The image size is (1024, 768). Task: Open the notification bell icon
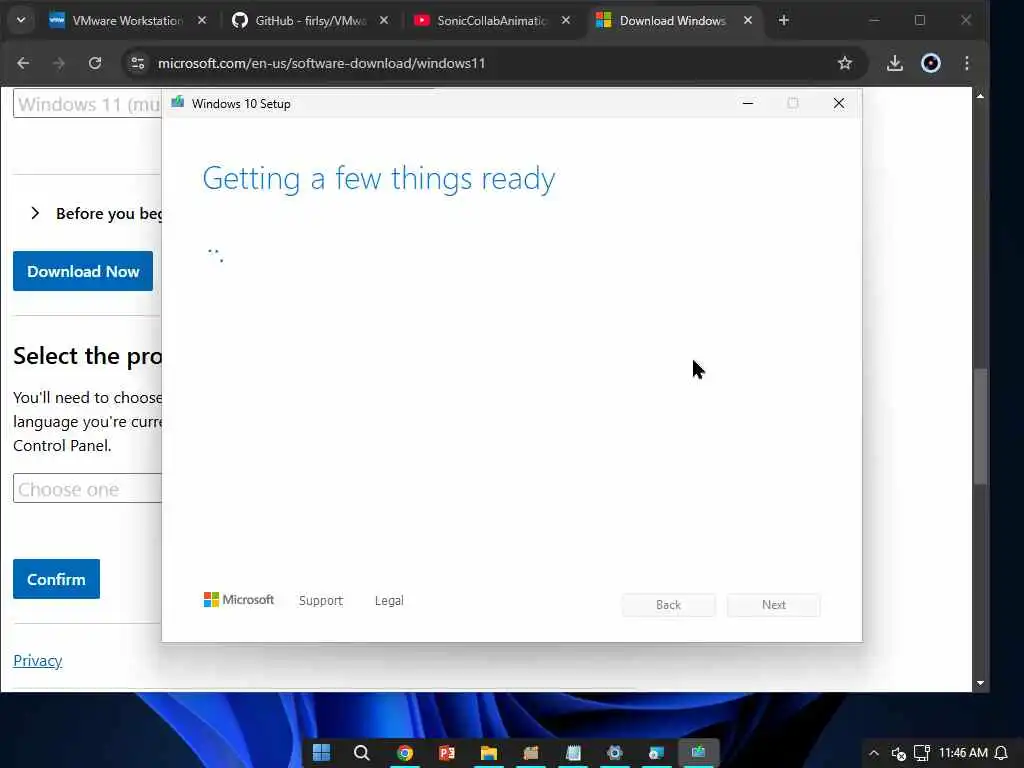coord(1001,753)
